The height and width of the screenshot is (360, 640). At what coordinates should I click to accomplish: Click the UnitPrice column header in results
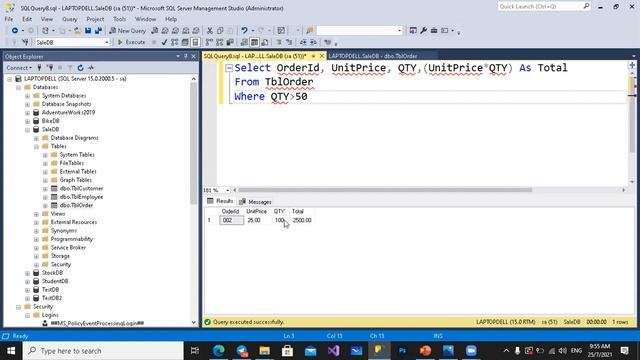(x=256, y=211)
